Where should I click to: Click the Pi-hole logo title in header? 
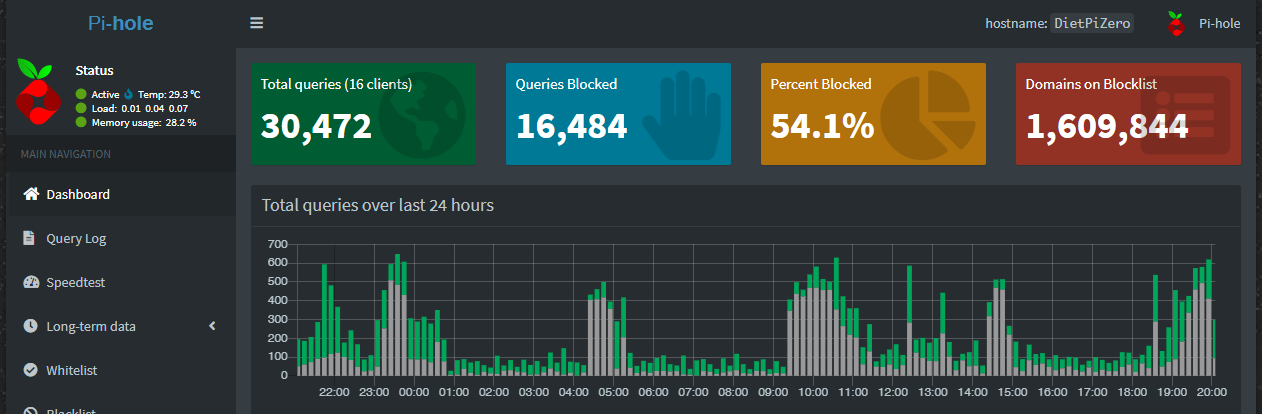[x=119, y=22]
